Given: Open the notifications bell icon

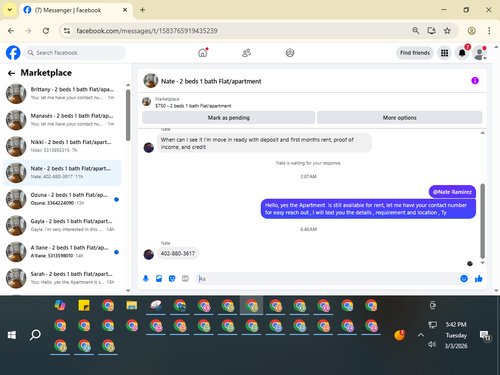Looking at the screenshot, I should (462, 53).
